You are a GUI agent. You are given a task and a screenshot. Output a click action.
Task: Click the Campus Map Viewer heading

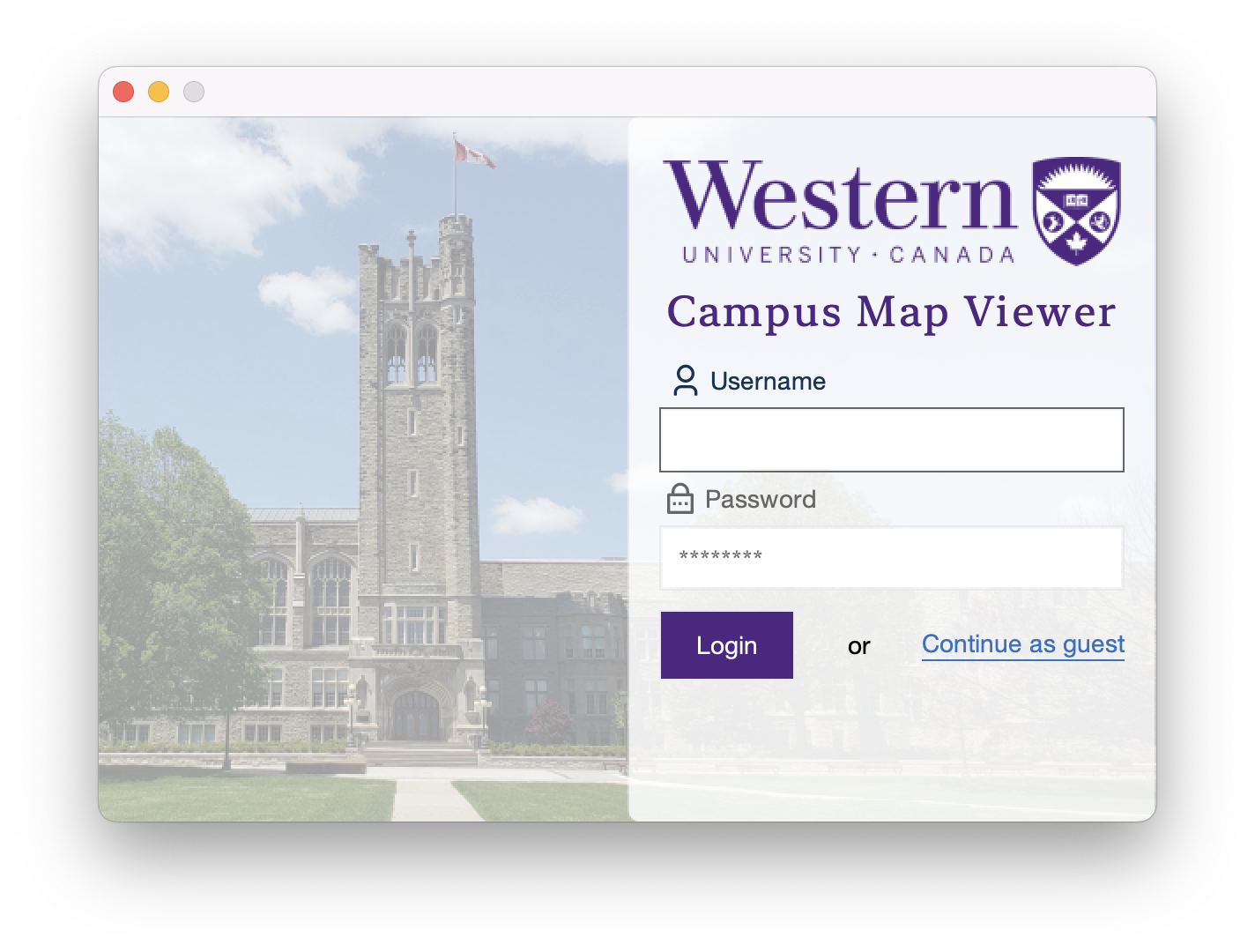tap(891, 311)
